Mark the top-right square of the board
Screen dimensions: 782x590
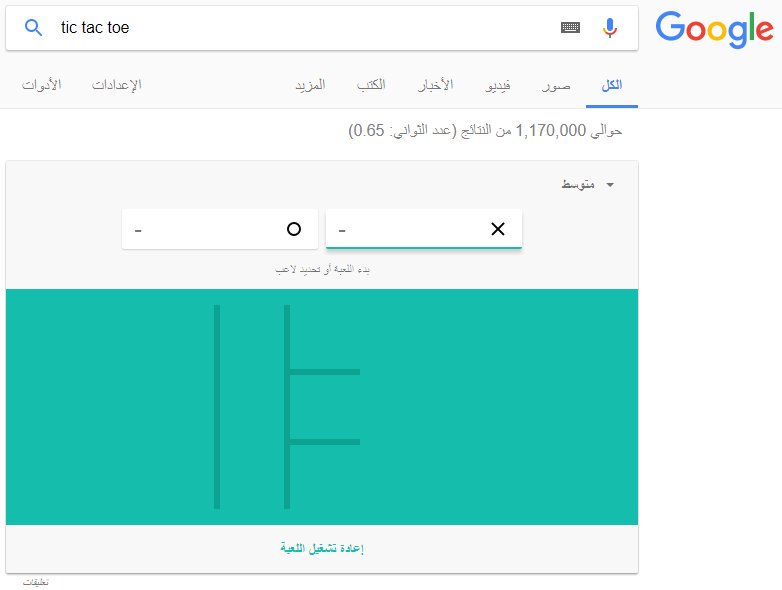(324, 338)
